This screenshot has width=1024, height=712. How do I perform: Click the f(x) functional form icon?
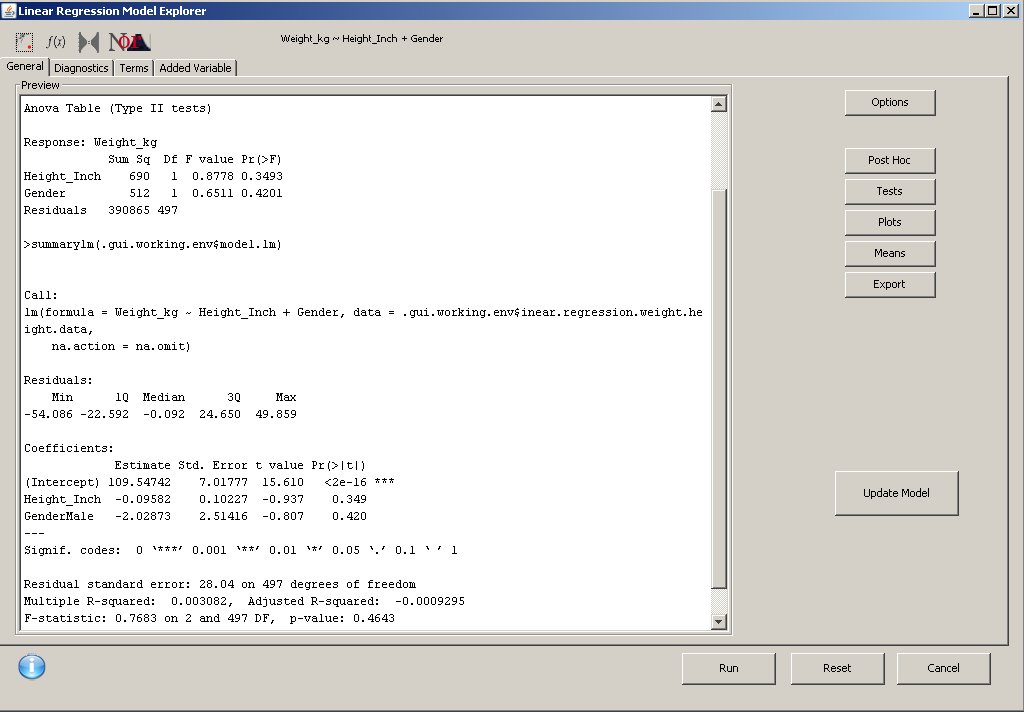[56, 42]
